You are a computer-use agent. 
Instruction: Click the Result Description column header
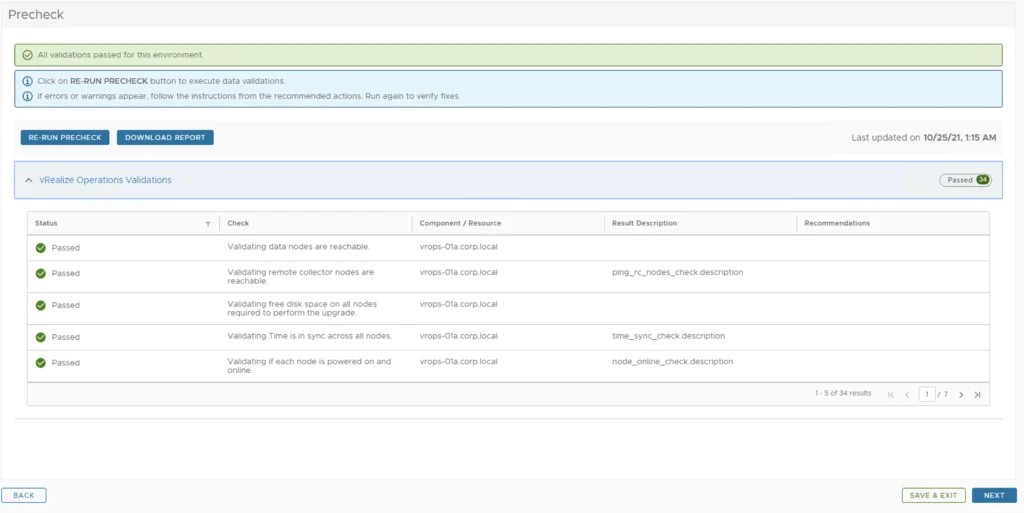click(644, 223)
